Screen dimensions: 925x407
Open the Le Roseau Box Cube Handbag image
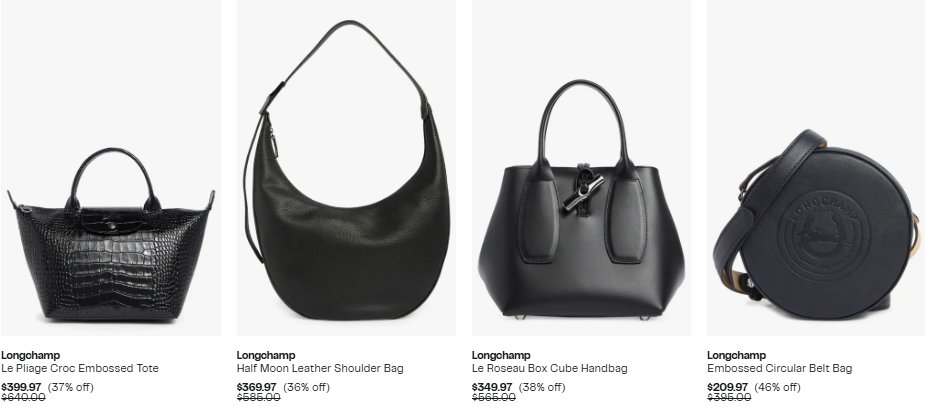click(x=581, y=168)
